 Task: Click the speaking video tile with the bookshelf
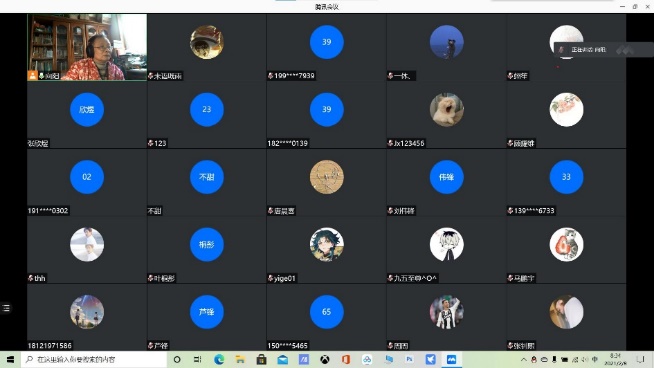(87, 47)
